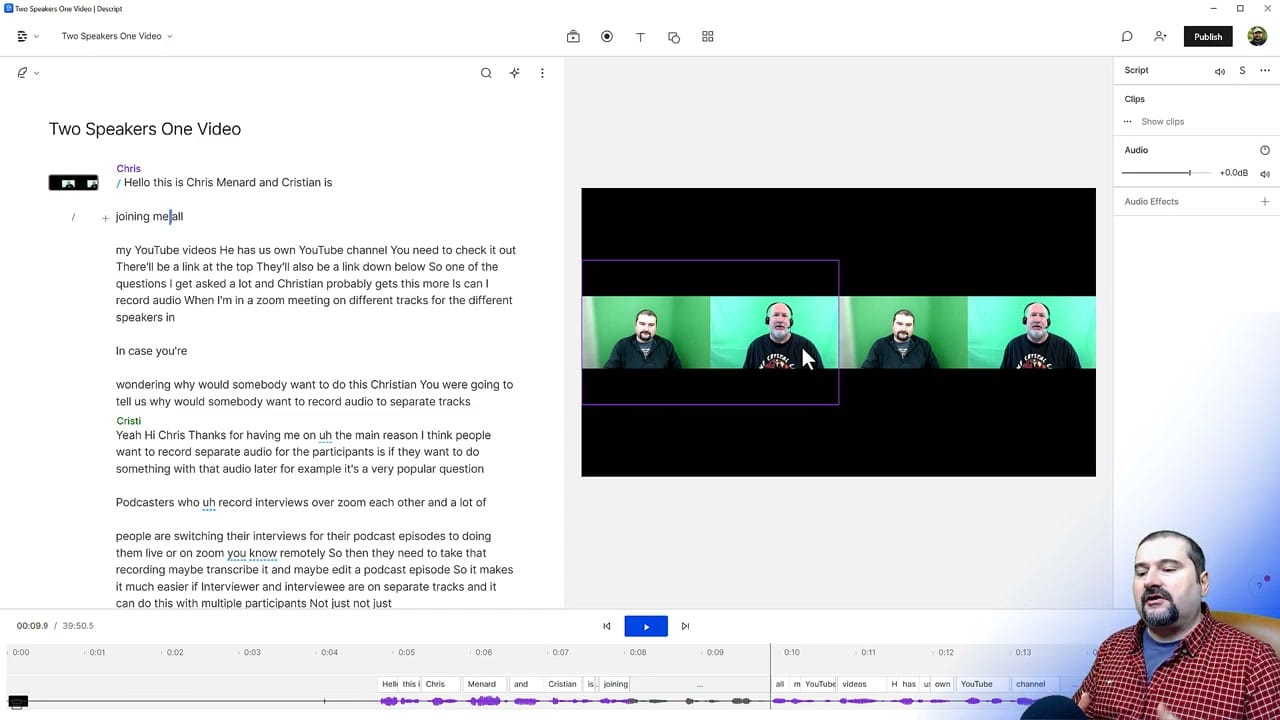Image resolution: width=1280 pixels, height=720 pixels.
Task: Click the writing quill icon top left
Action: tap(22, 72)
